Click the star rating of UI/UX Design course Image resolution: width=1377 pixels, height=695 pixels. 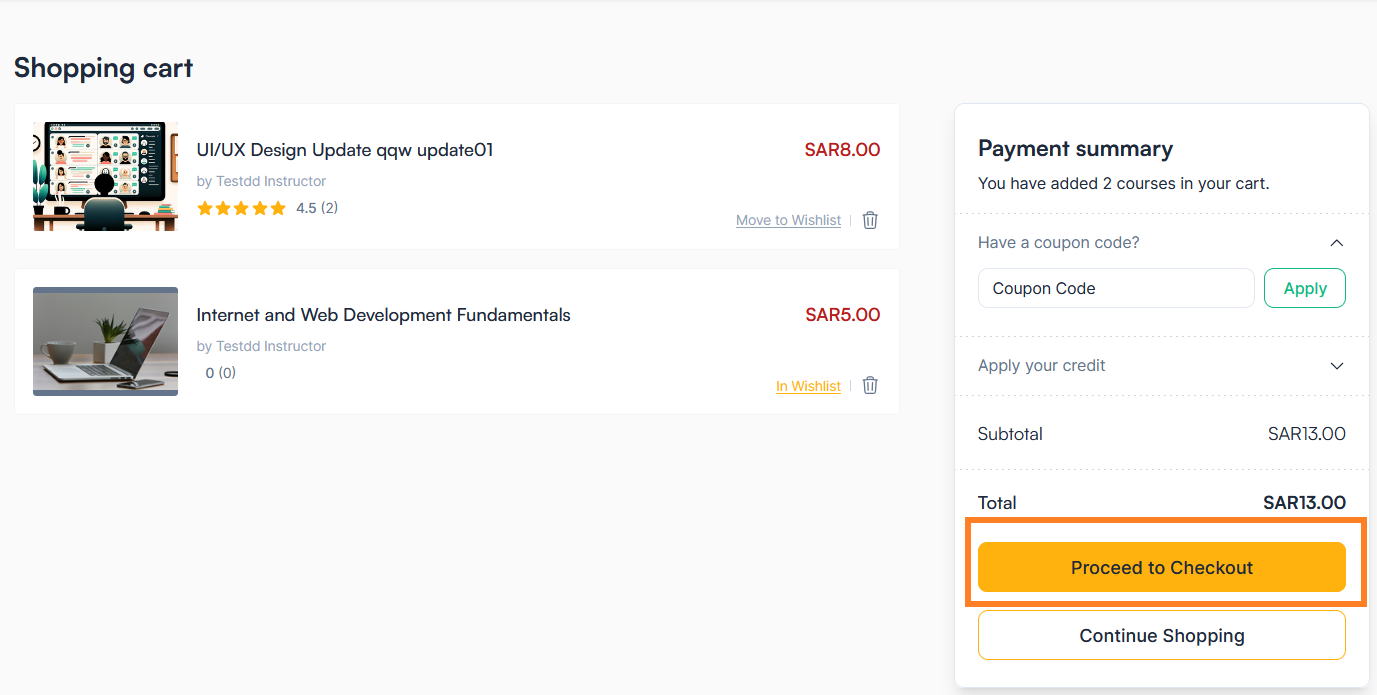point(241,208)
